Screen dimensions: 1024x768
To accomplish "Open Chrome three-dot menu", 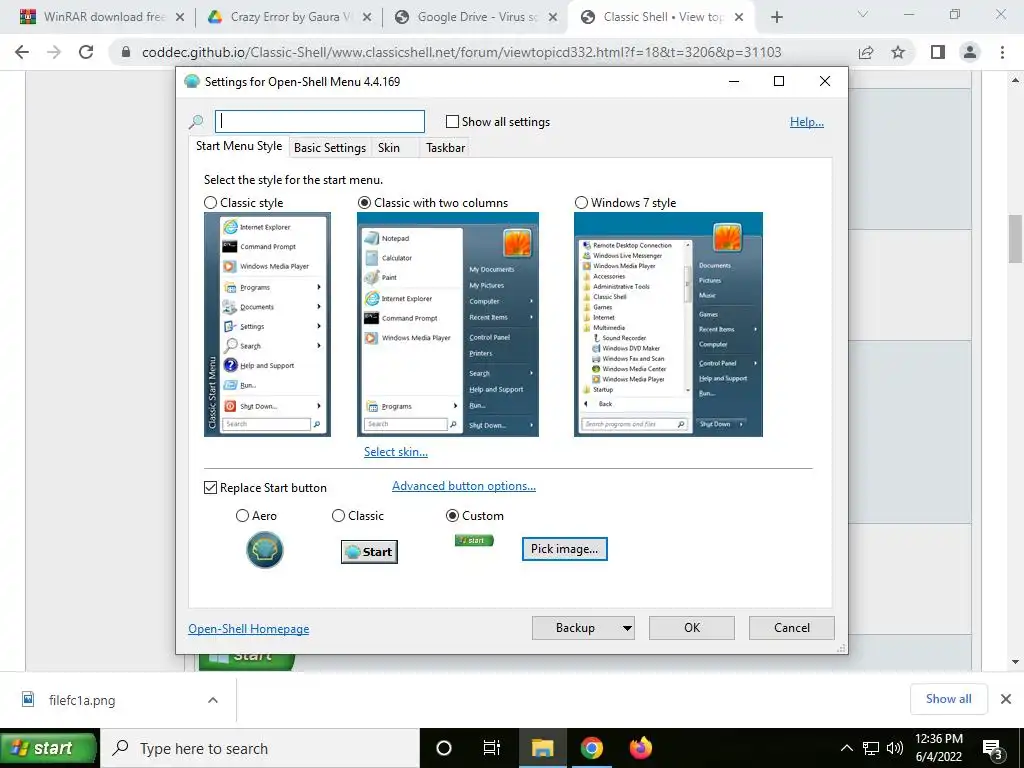I will tap(1002, 52).
